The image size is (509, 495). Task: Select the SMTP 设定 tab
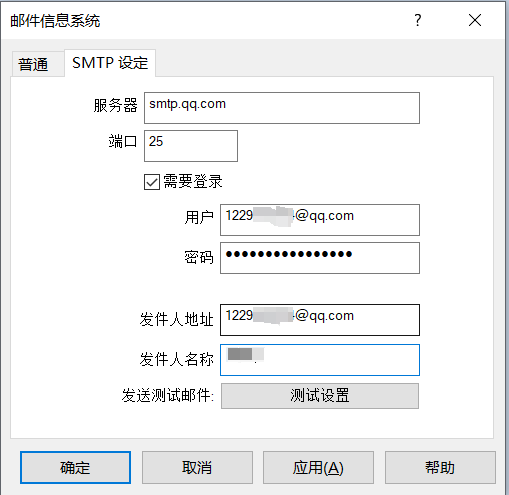110,63
